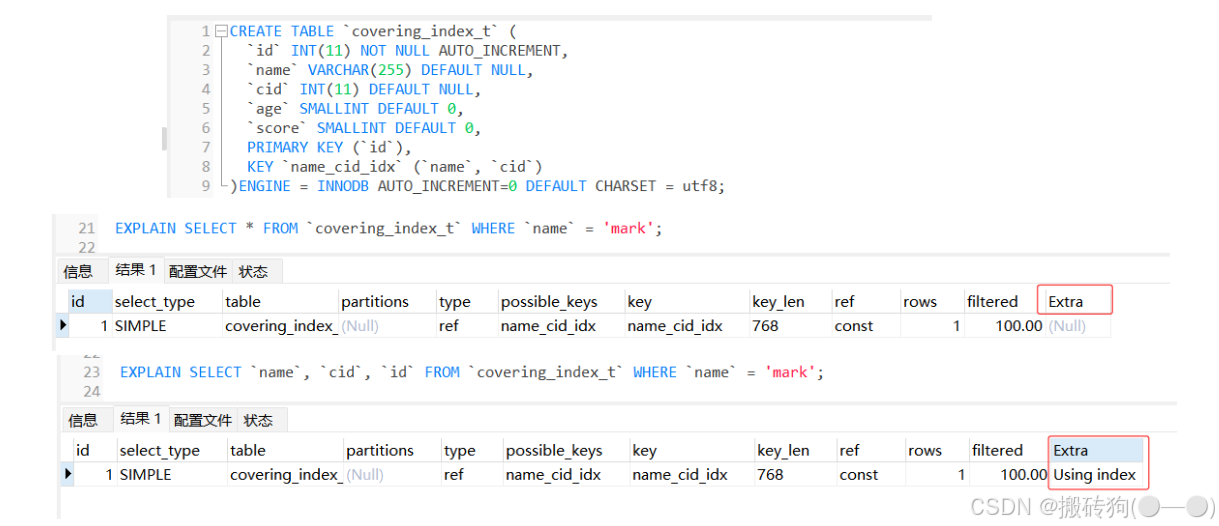Select the SIMPLE cell in the Using index result grid

pyautogui.click(x=171, y=474)
